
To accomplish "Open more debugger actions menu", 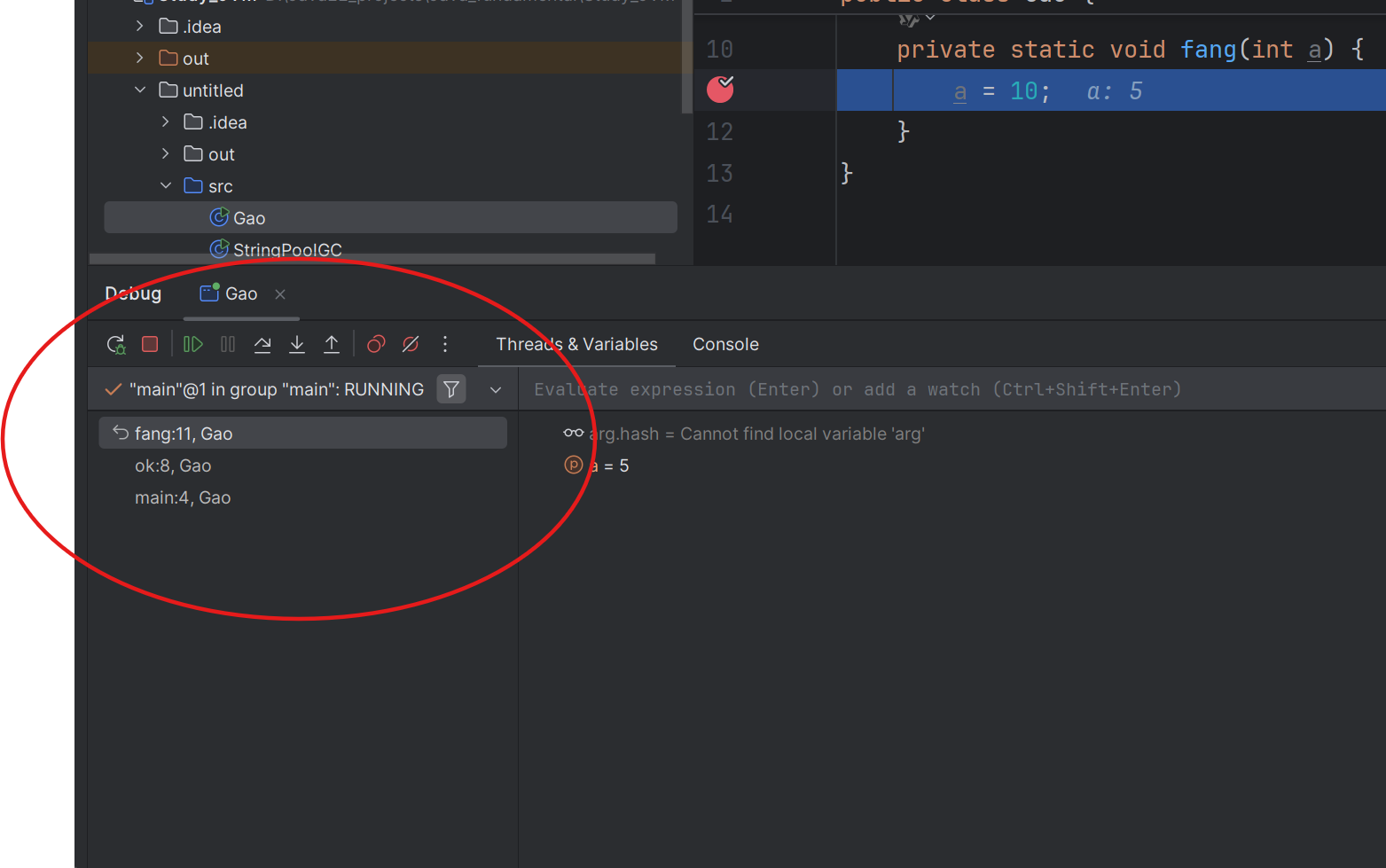I will point(445,344).
